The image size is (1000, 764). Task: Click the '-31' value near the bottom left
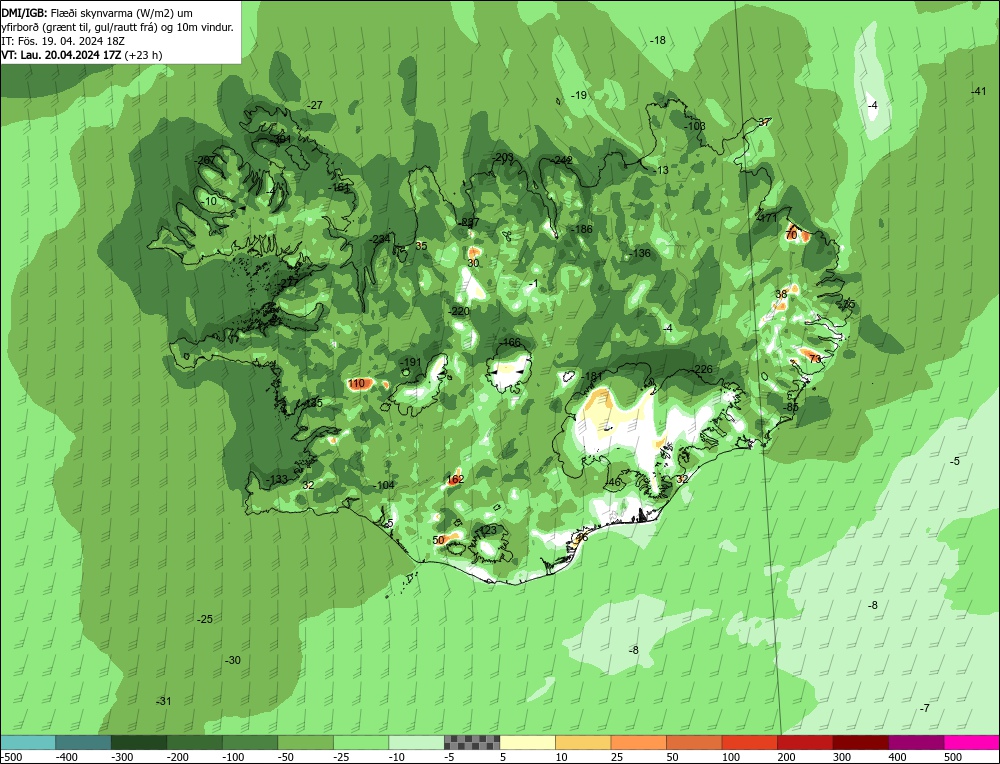point(164,701)
